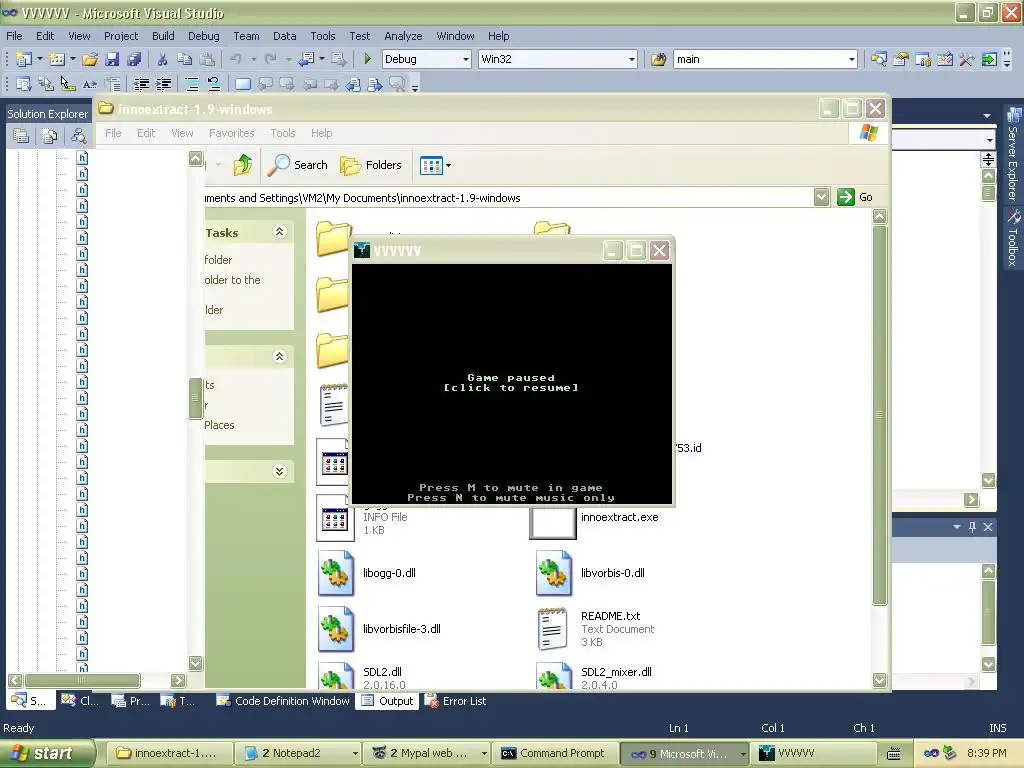Click the paused VVVVVV game area to resume
This screenshot has height=768, width=1024.
[511, 383]
